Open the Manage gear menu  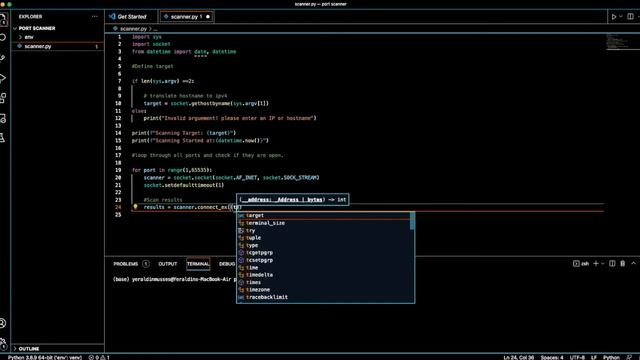pos(3,343)
